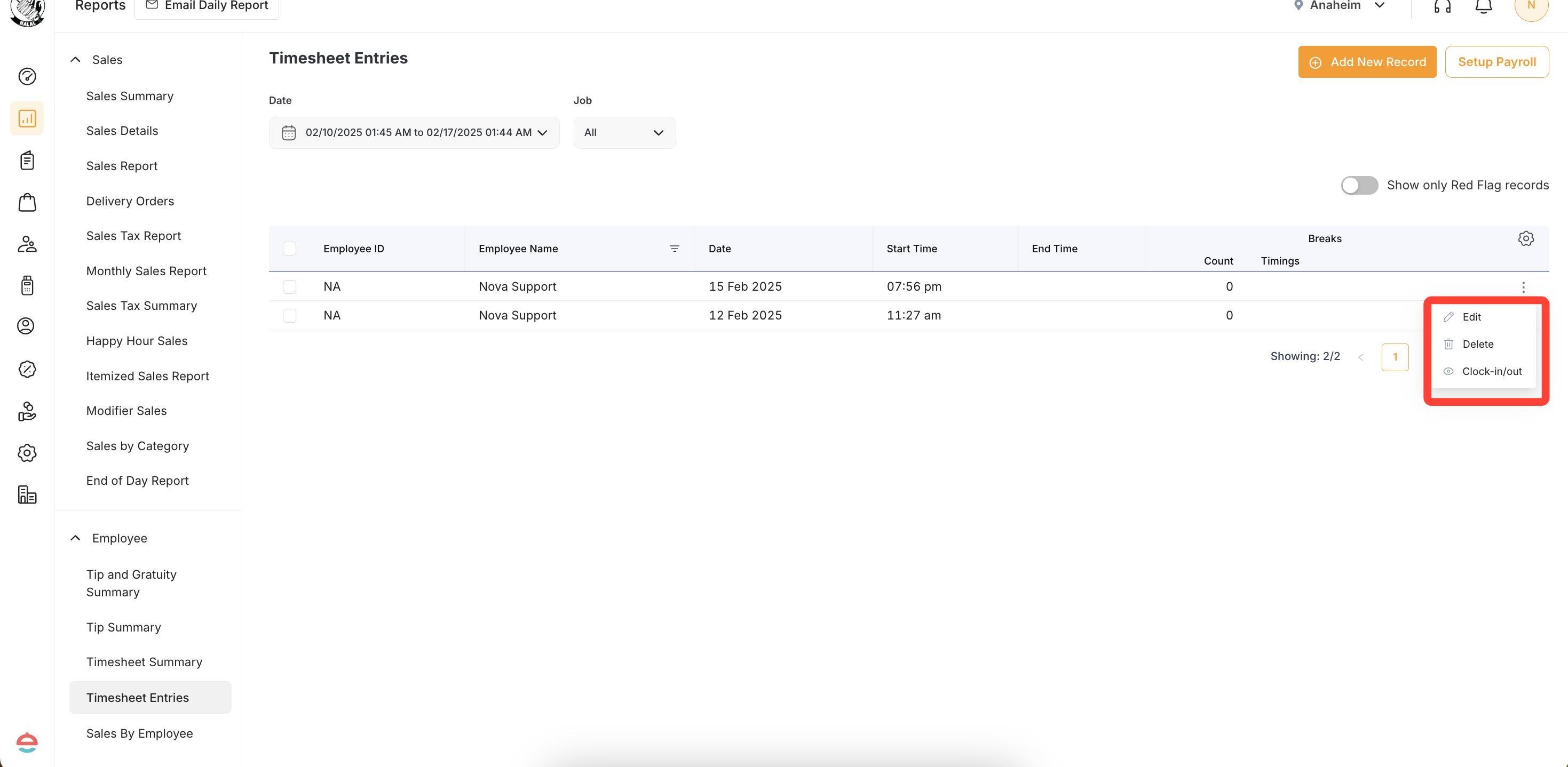Image resolution: width=1568 pixels, height=767 pixels.
Task: Open Sales Details report
Action: tap(122, 131)
